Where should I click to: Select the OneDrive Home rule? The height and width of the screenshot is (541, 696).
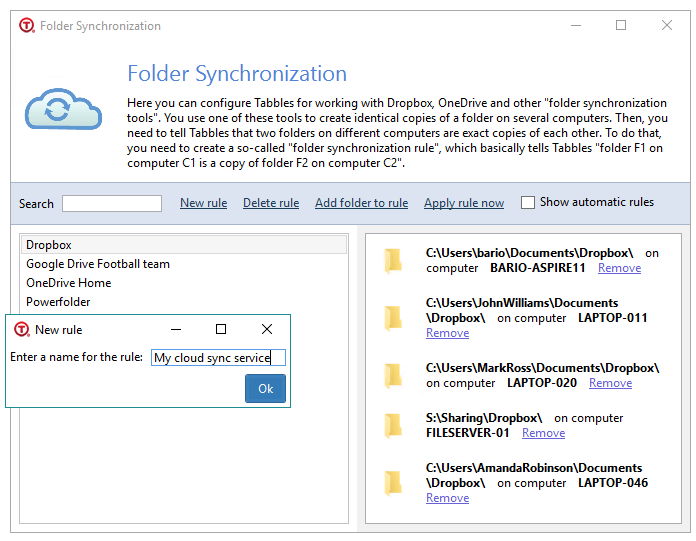tap(68, 283)
